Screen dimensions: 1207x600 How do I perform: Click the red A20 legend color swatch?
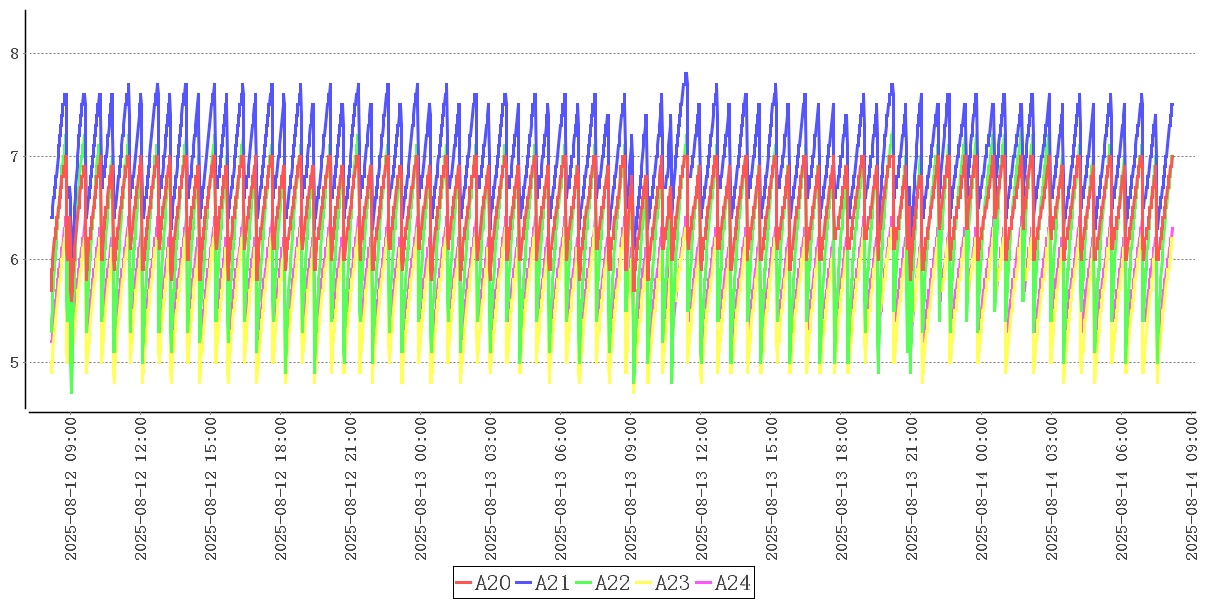pyautogui.click(x=464, y=583)
